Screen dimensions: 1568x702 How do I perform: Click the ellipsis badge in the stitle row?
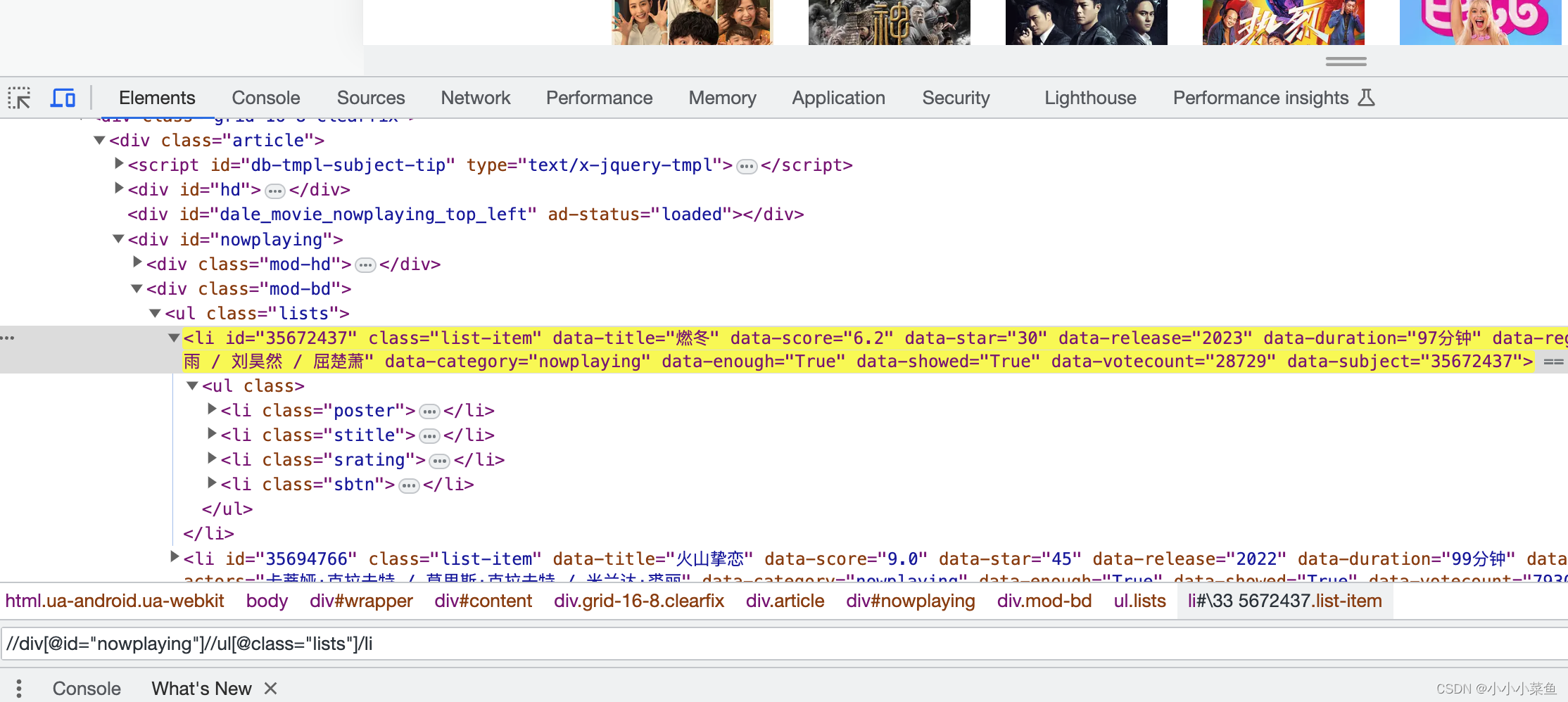click(x=429, y=437)
